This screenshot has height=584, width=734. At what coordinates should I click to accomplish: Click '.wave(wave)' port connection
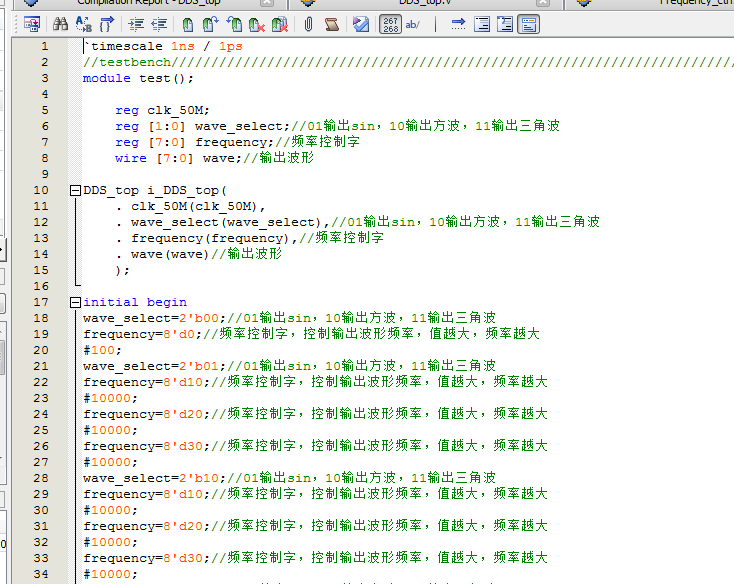coord(162,254)
